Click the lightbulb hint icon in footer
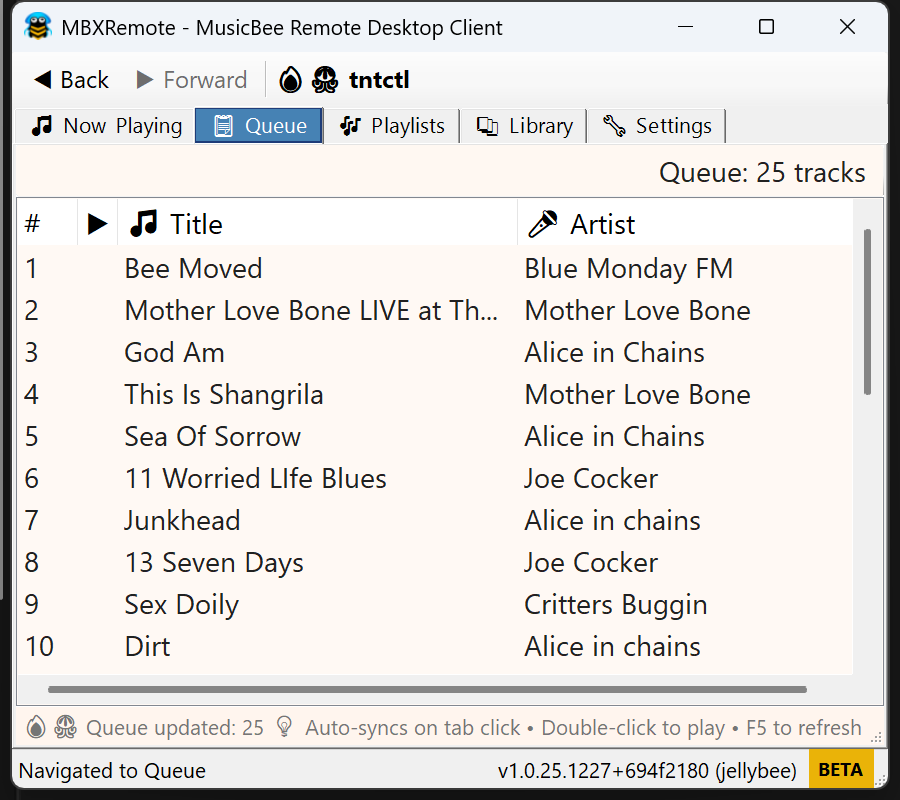Screen dimensions: 900x800 pos(284,727)
